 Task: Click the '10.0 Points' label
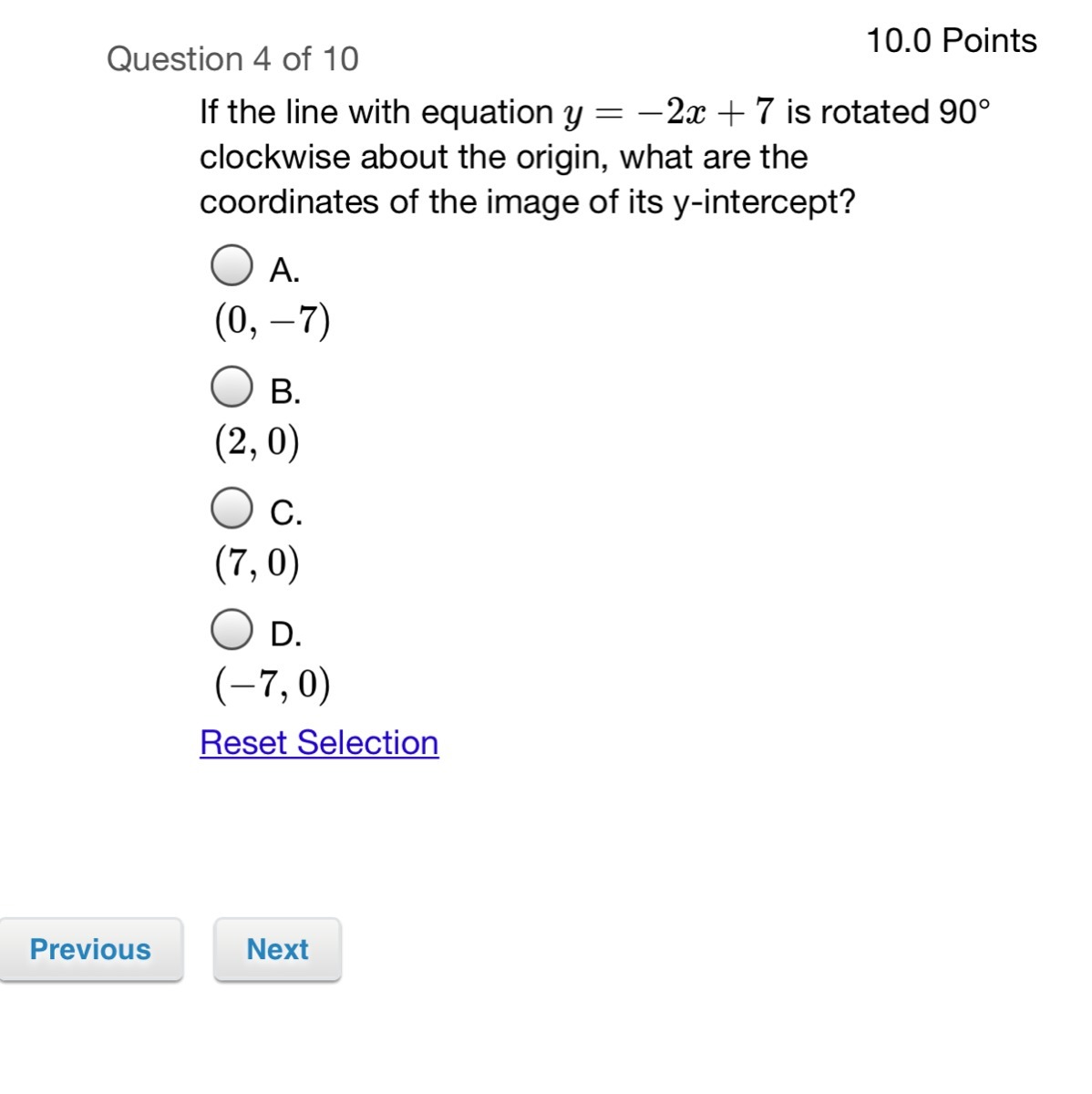[952, 41]
